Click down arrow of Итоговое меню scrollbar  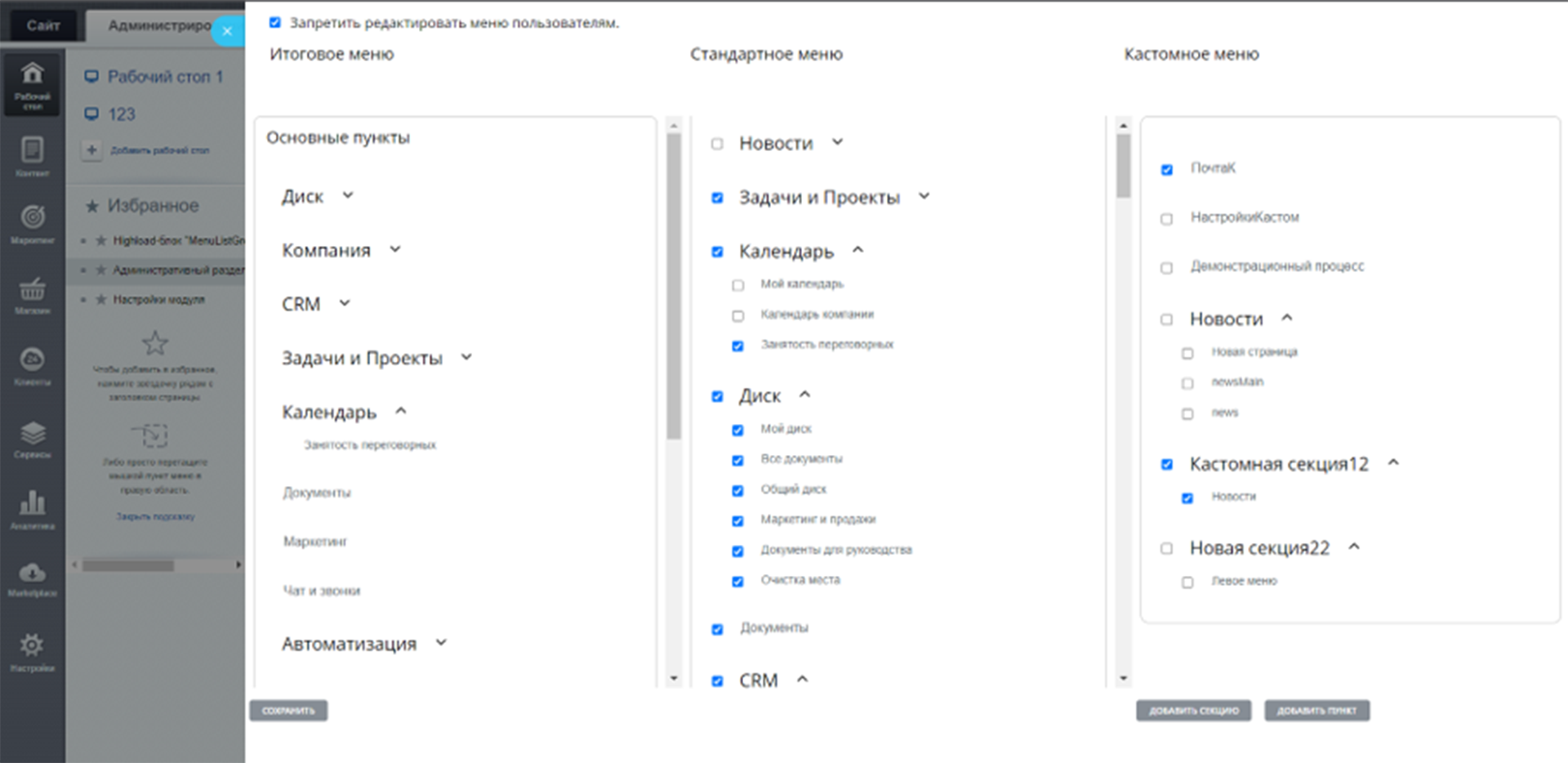[x=674, y=679]
